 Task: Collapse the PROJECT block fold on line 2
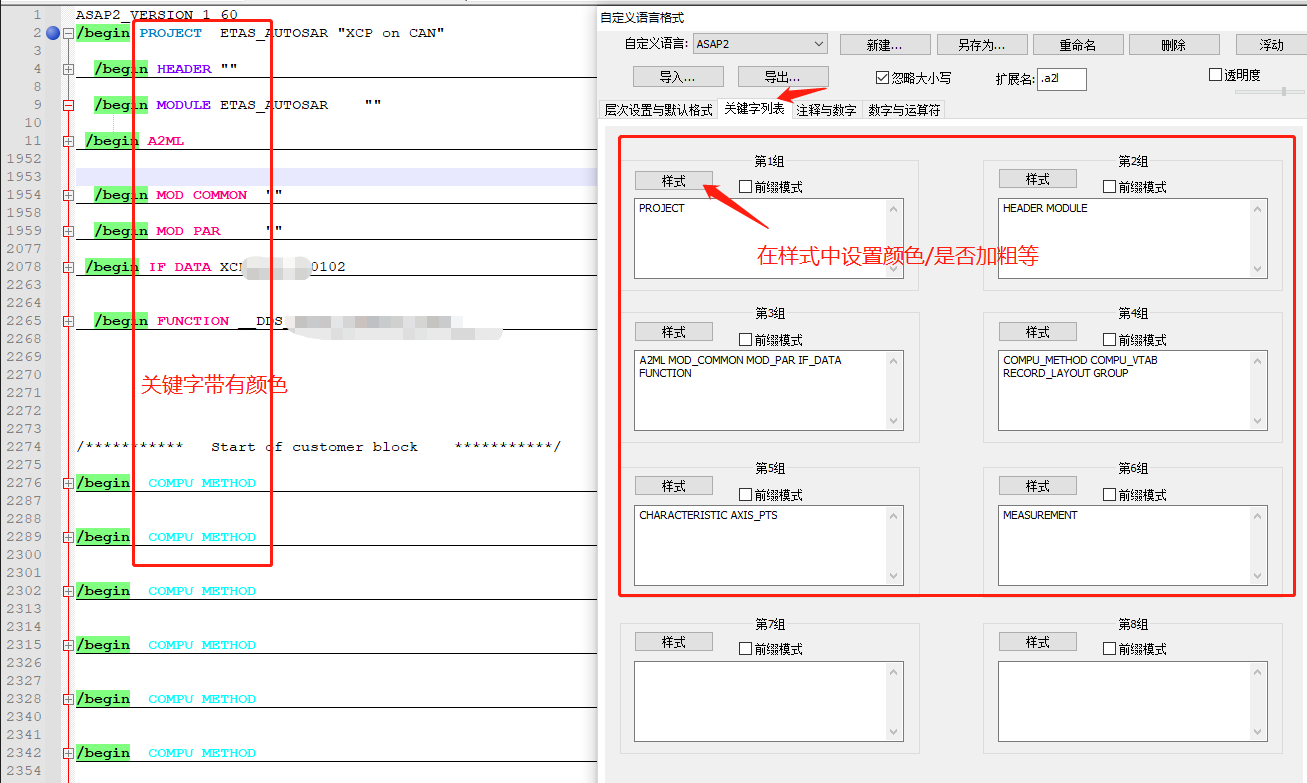click(68, 33)
